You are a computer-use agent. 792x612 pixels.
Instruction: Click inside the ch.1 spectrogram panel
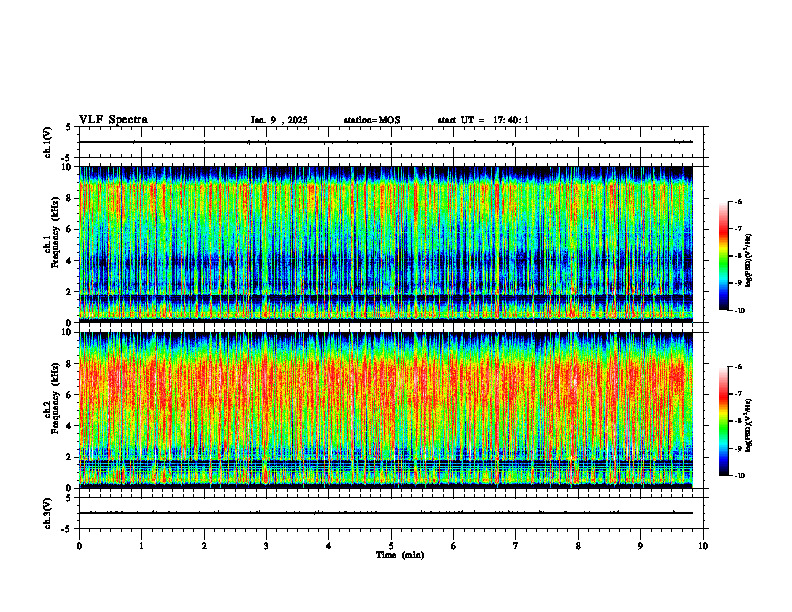[386, 244]
